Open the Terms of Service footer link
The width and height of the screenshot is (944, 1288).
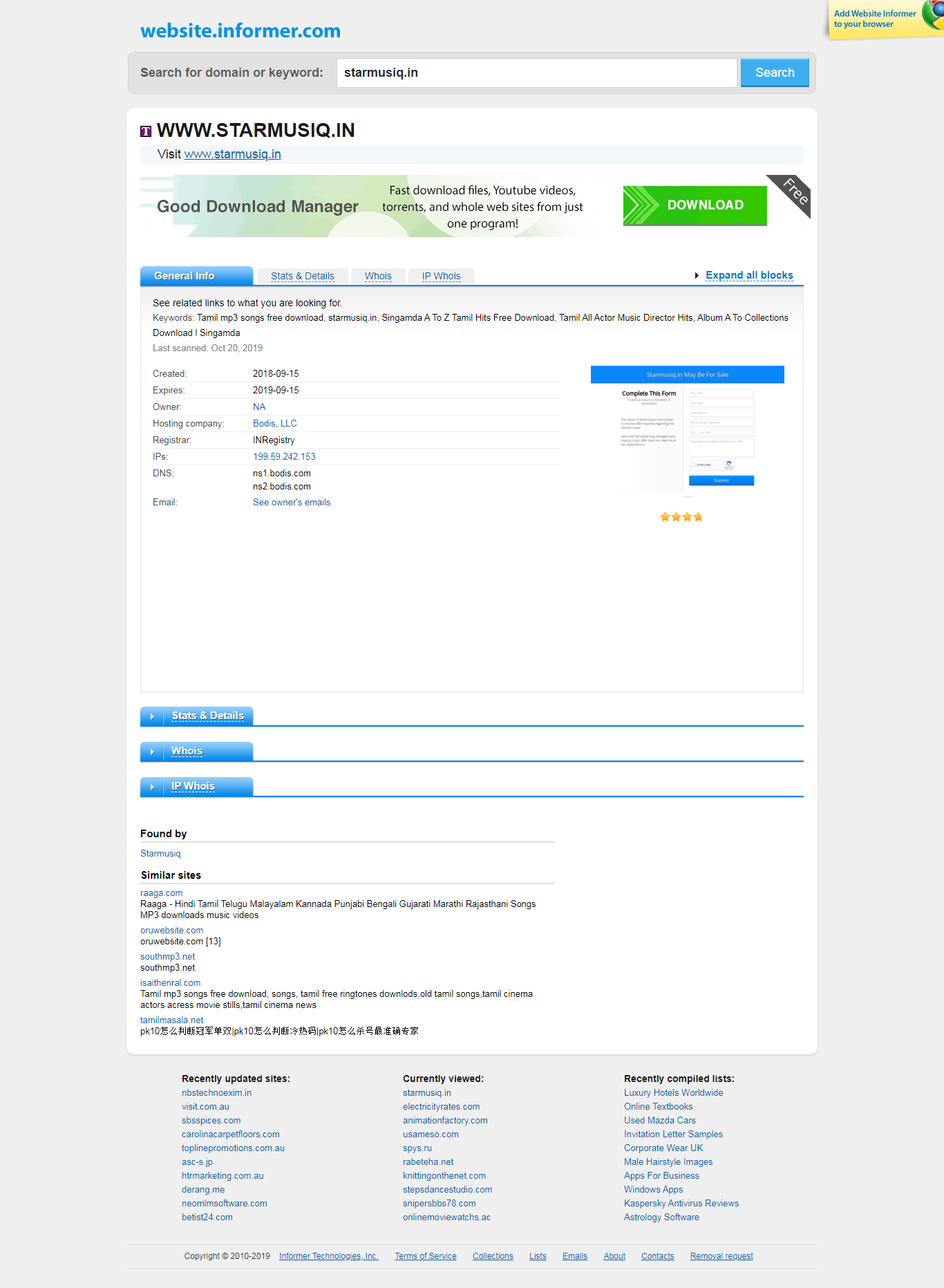(x=425, y=1256)
